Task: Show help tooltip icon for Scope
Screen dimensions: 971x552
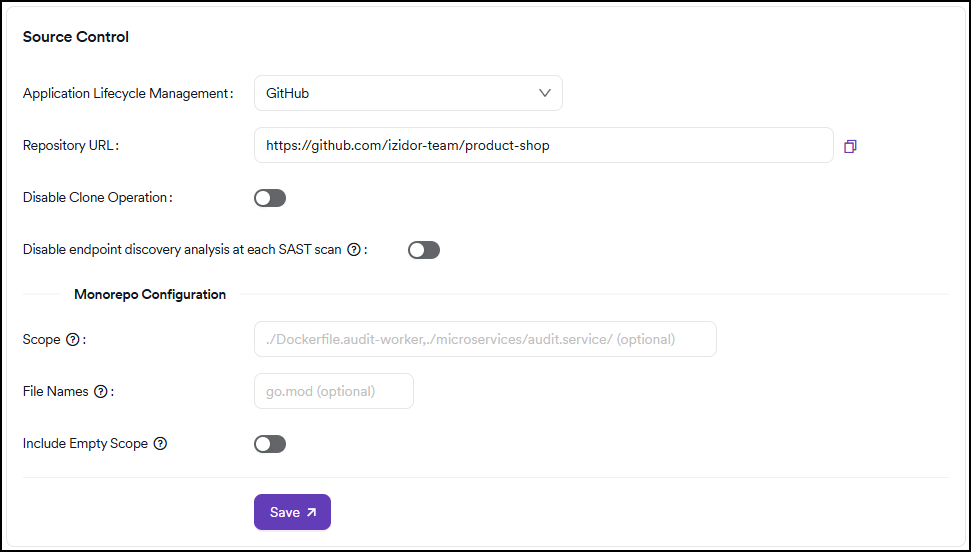Action: point(72,340)
